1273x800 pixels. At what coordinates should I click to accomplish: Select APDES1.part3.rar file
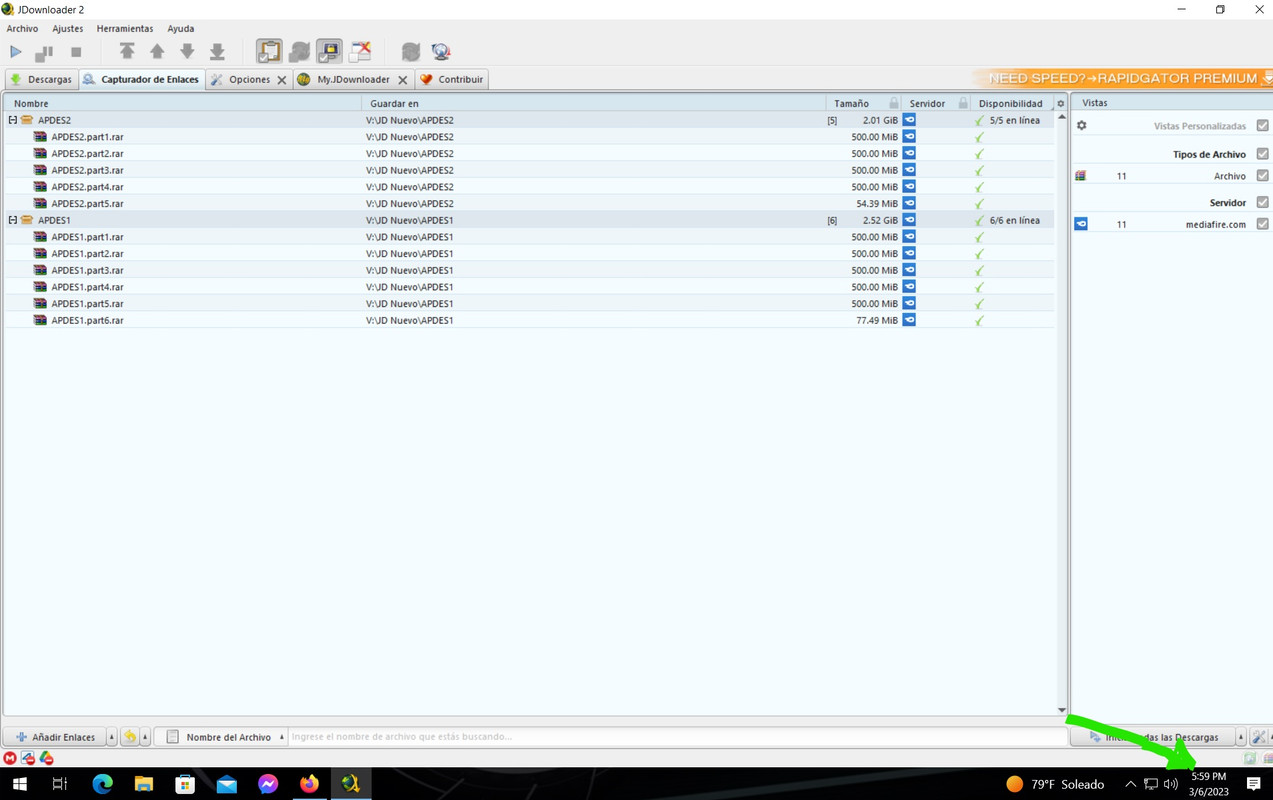click(x=528, y=270)
